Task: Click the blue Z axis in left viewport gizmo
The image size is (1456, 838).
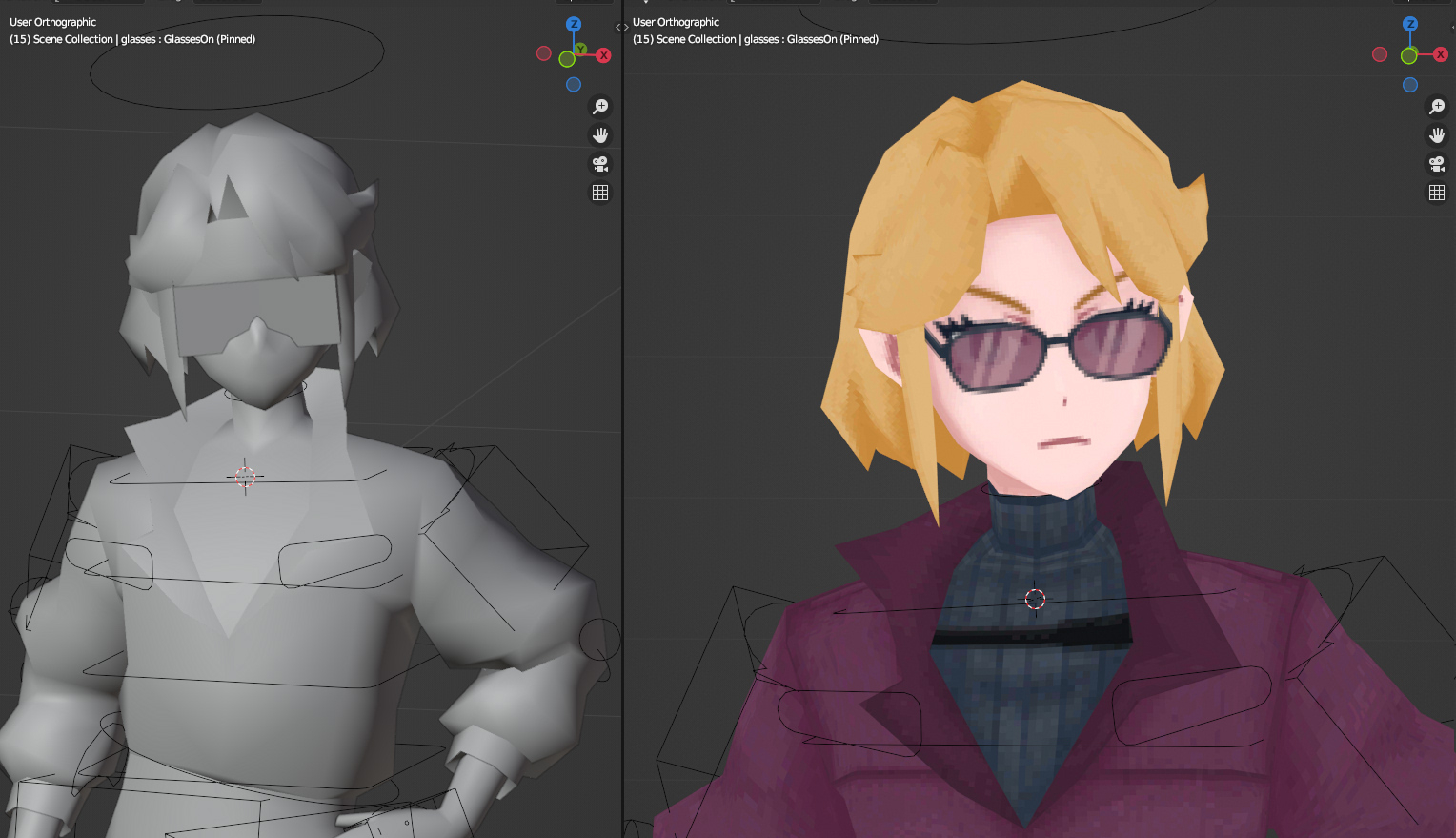Action: pos(574,24)
